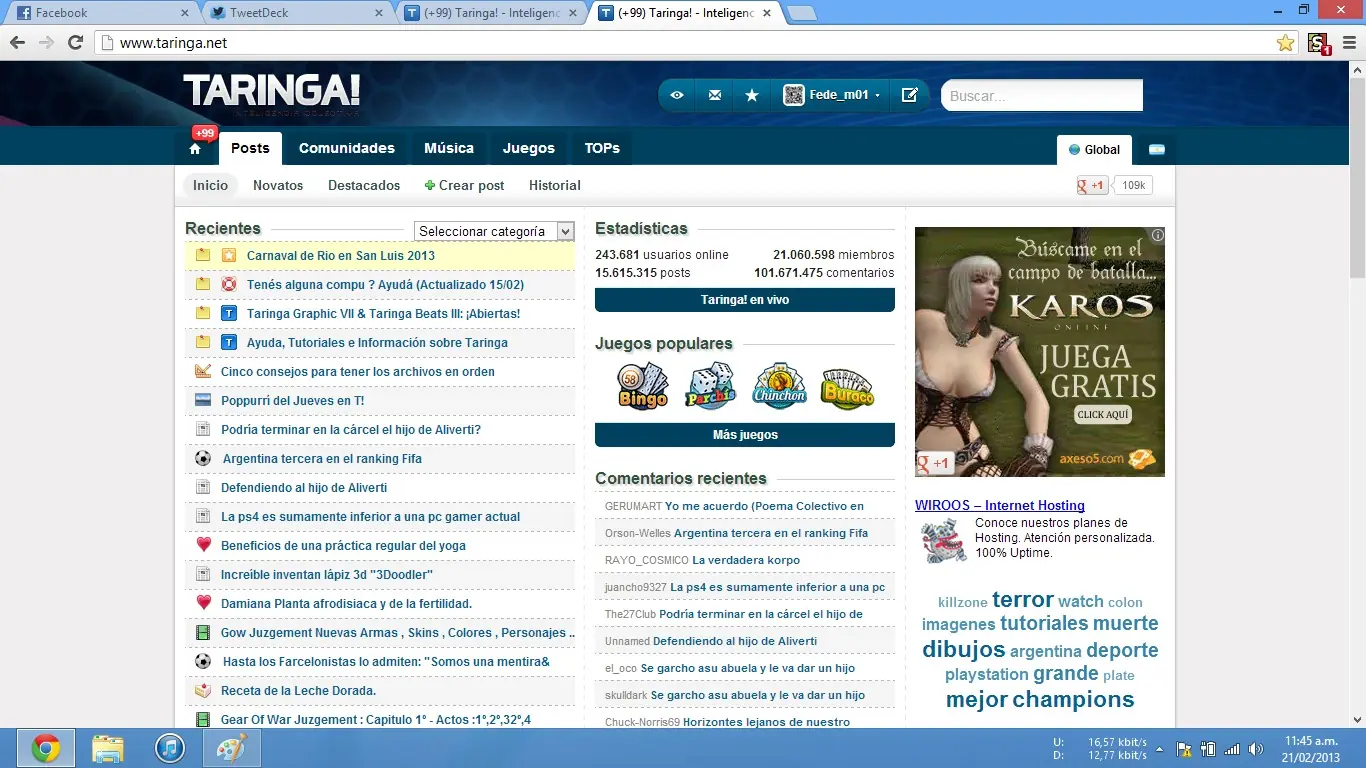The image size is (1366, 768).
Task: Click the home icon with +99 badge
Action: click(x=195, y=149)
